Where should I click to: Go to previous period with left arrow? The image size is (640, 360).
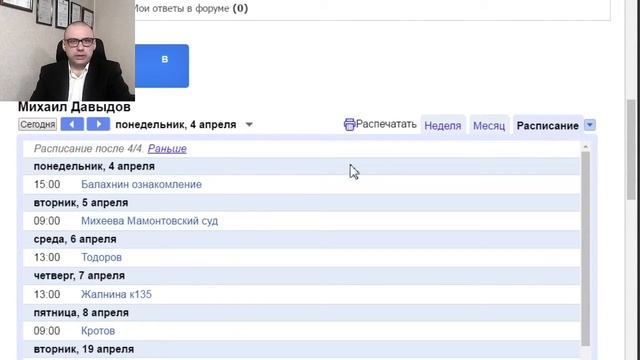[72, 124]
